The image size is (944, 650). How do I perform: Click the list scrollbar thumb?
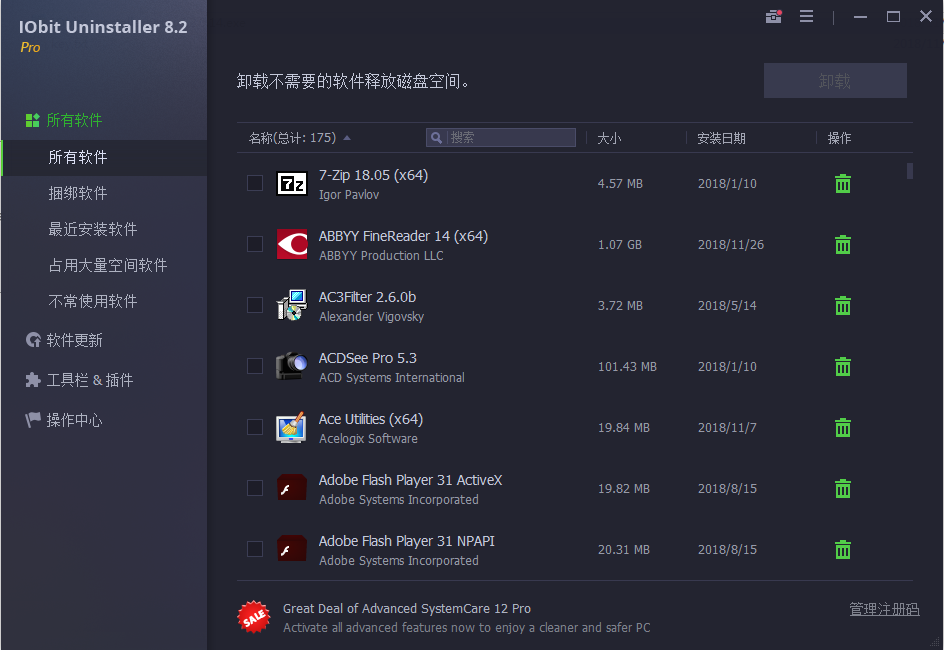click(910, 171)
